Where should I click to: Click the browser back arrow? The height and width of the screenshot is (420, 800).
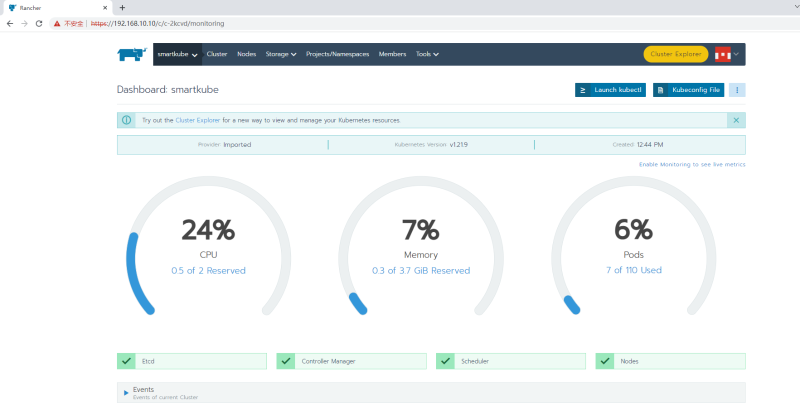point(10,23)
